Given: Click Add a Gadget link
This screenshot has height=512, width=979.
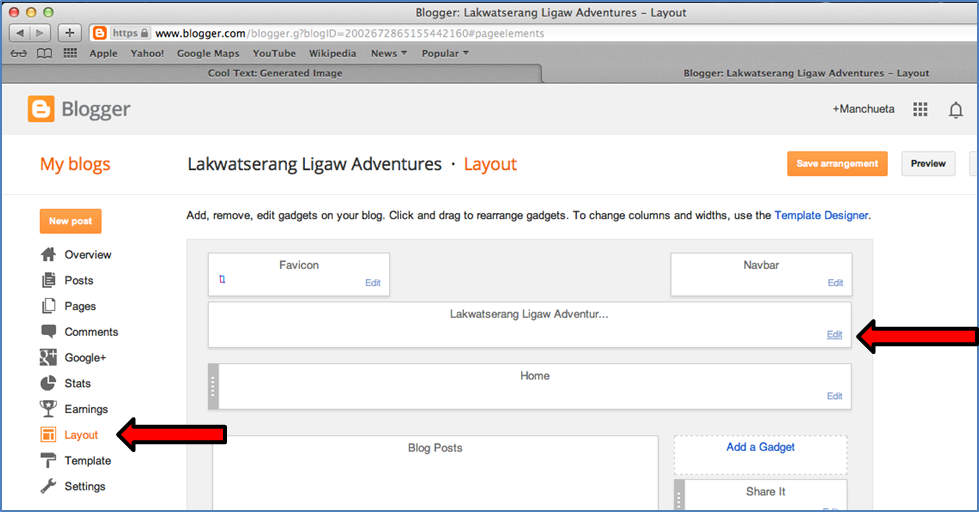Looking at the screenshot, I should click(760, 447).
